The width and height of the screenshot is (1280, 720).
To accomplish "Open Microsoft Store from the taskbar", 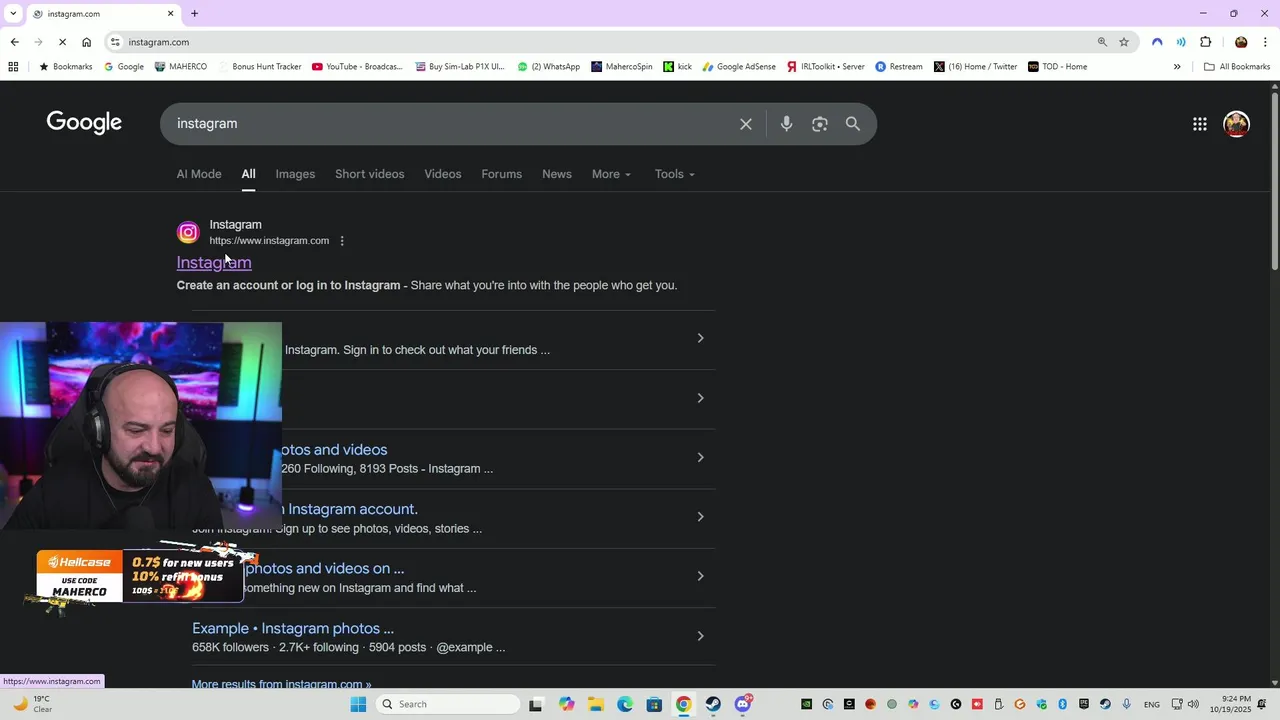I will tap(654, 704).
